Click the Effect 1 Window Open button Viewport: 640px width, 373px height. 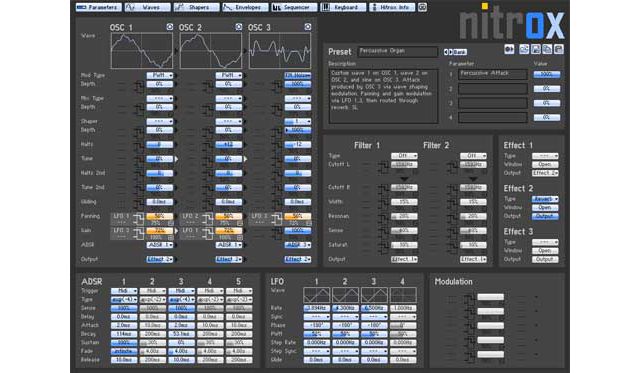click(x=545, y=164)
